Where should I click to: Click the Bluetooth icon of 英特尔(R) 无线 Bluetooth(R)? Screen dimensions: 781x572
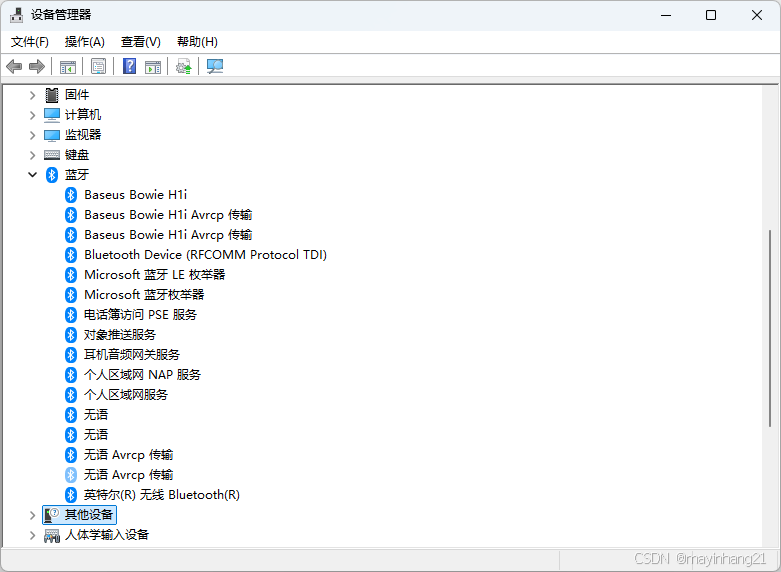point(71,495)
